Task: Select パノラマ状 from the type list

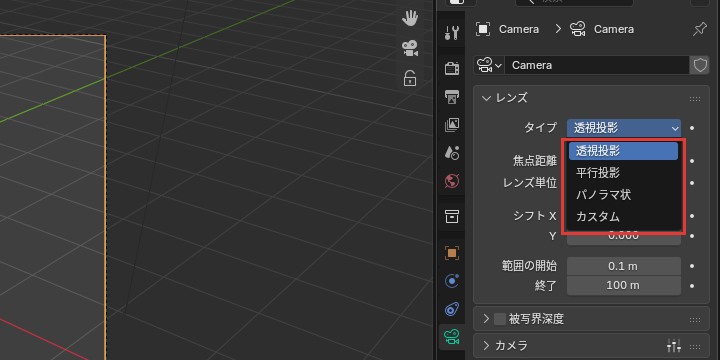Action: [x=623, y=195]
